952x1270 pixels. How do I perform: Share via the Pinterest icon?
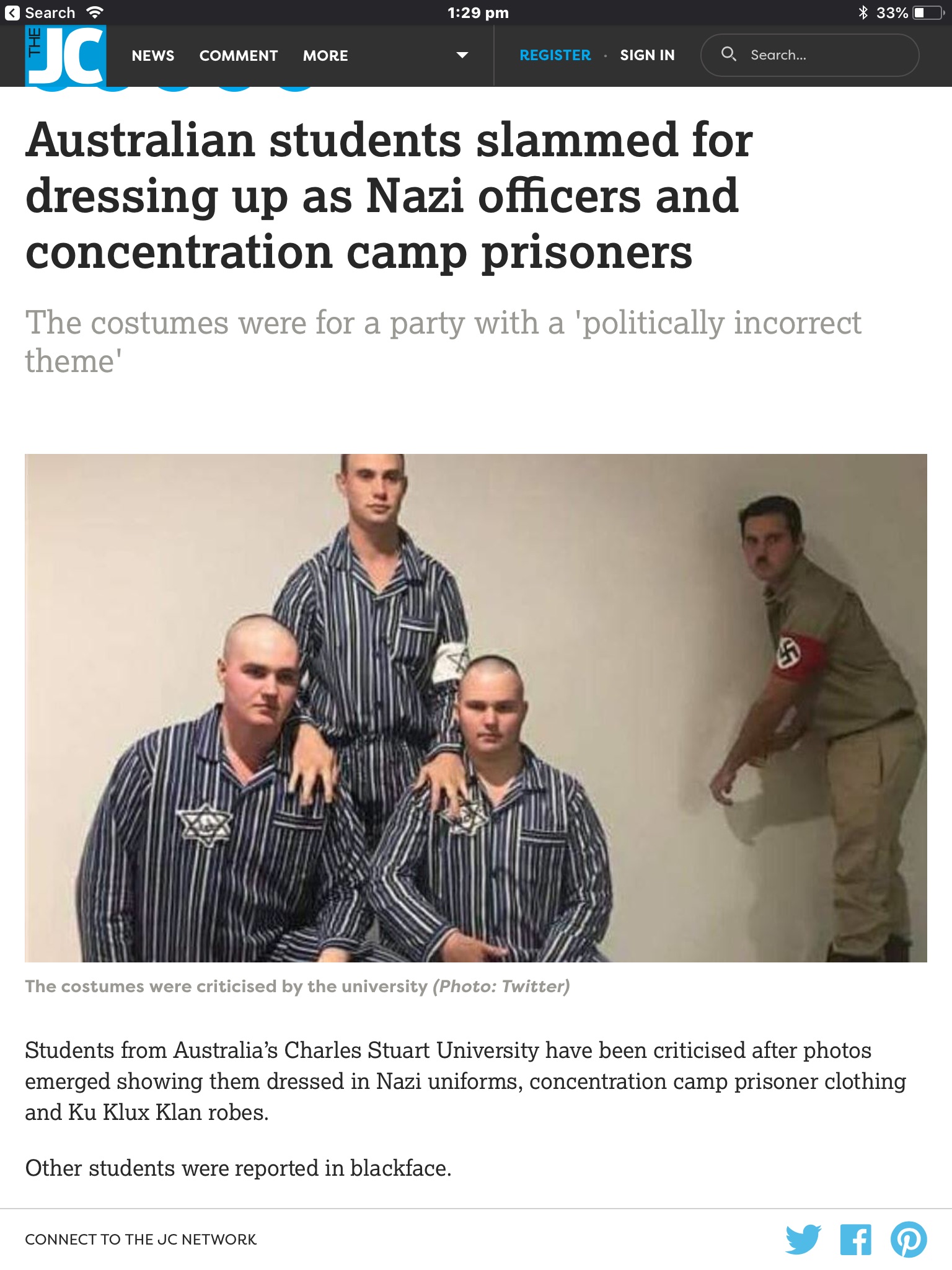tap(909, 1240)
